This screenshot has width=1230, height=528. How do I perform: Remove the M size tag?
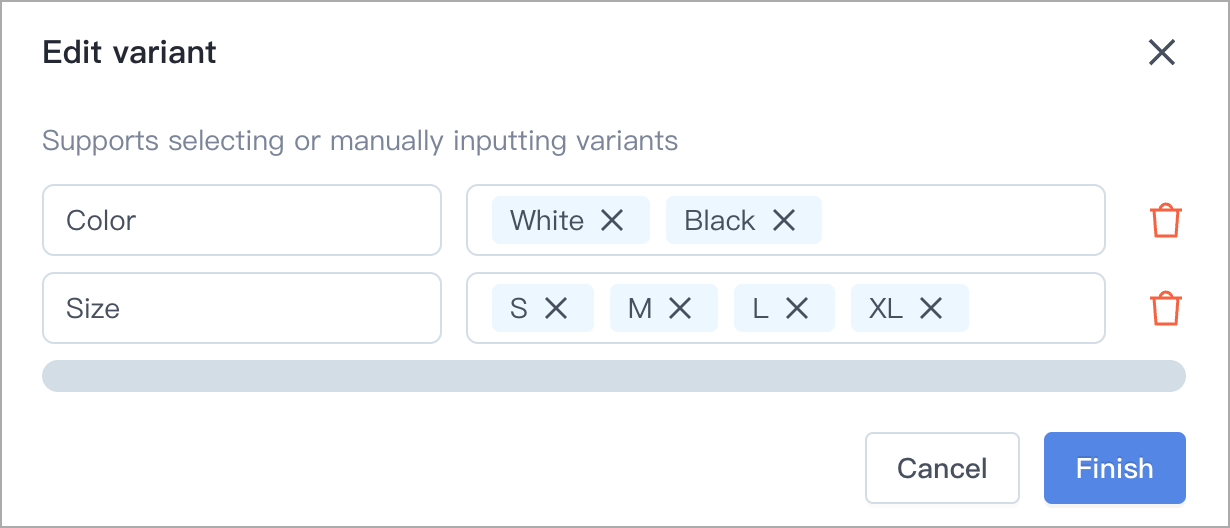click(680, 308)
